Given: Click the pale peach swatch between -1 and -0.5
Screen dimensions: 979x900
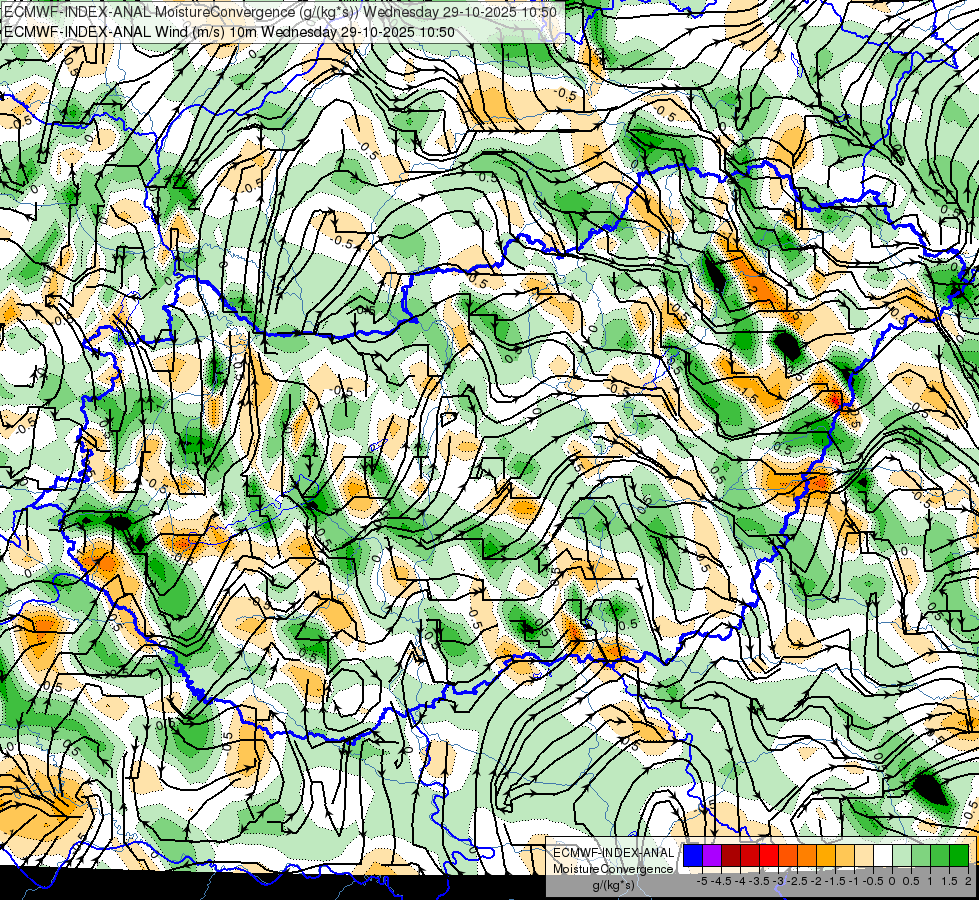Looking at the screenshot, I should (x=864, y=856).
